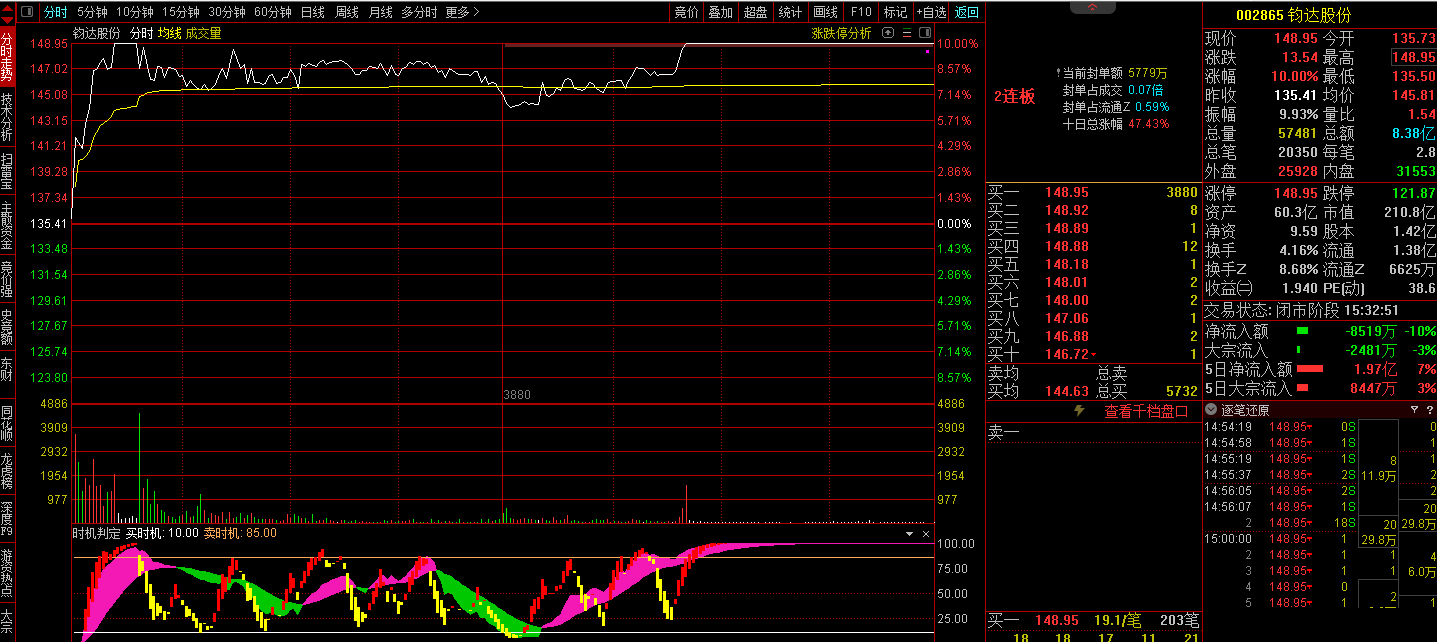
Task: Expand the 逐笔还原 dropdown circle arrow
Action: [1211, 410]
